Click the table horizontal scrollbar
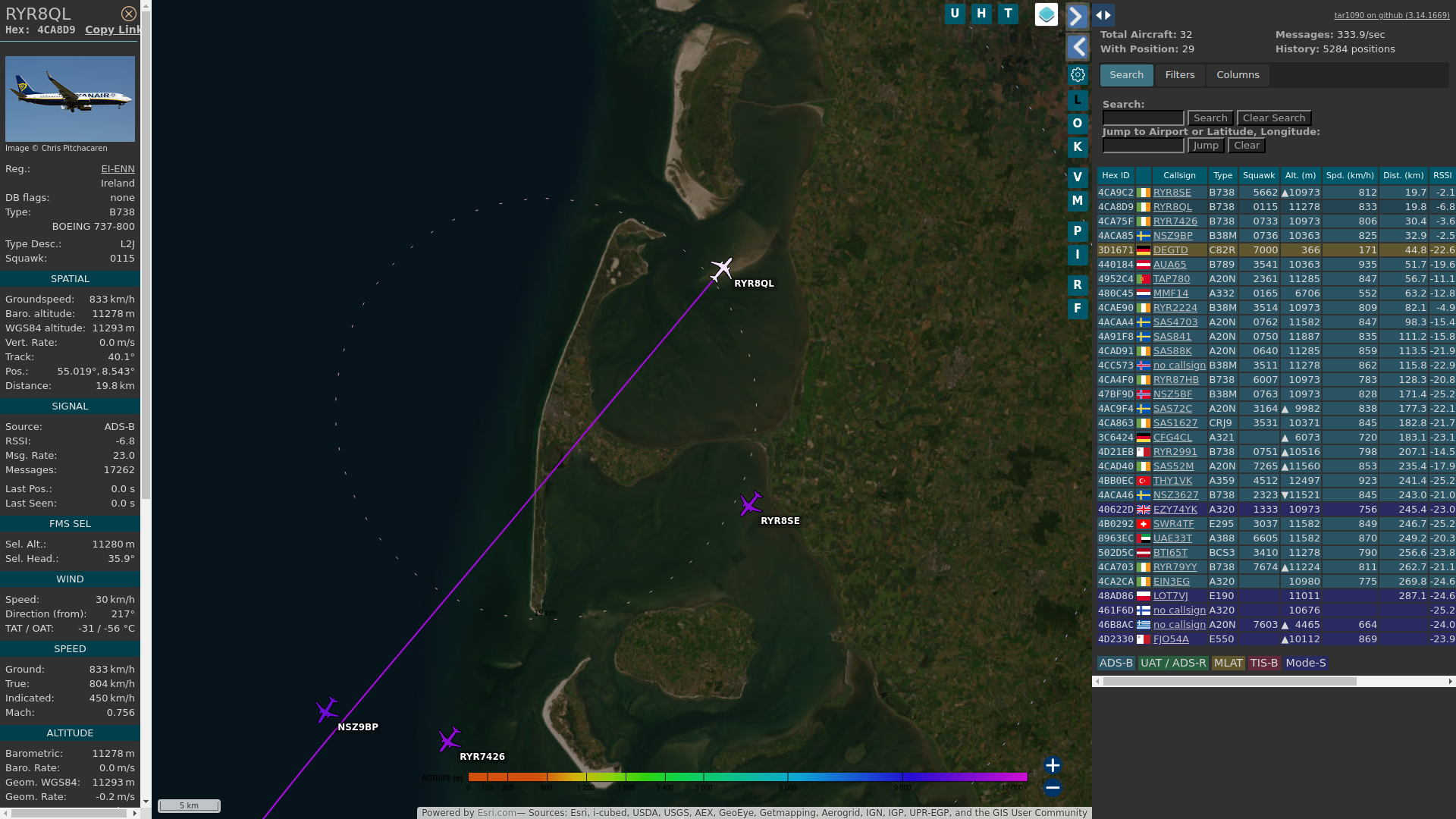Image resolution: width=1456 pixels, height=819 pixels. click(x=1229, y=682)
